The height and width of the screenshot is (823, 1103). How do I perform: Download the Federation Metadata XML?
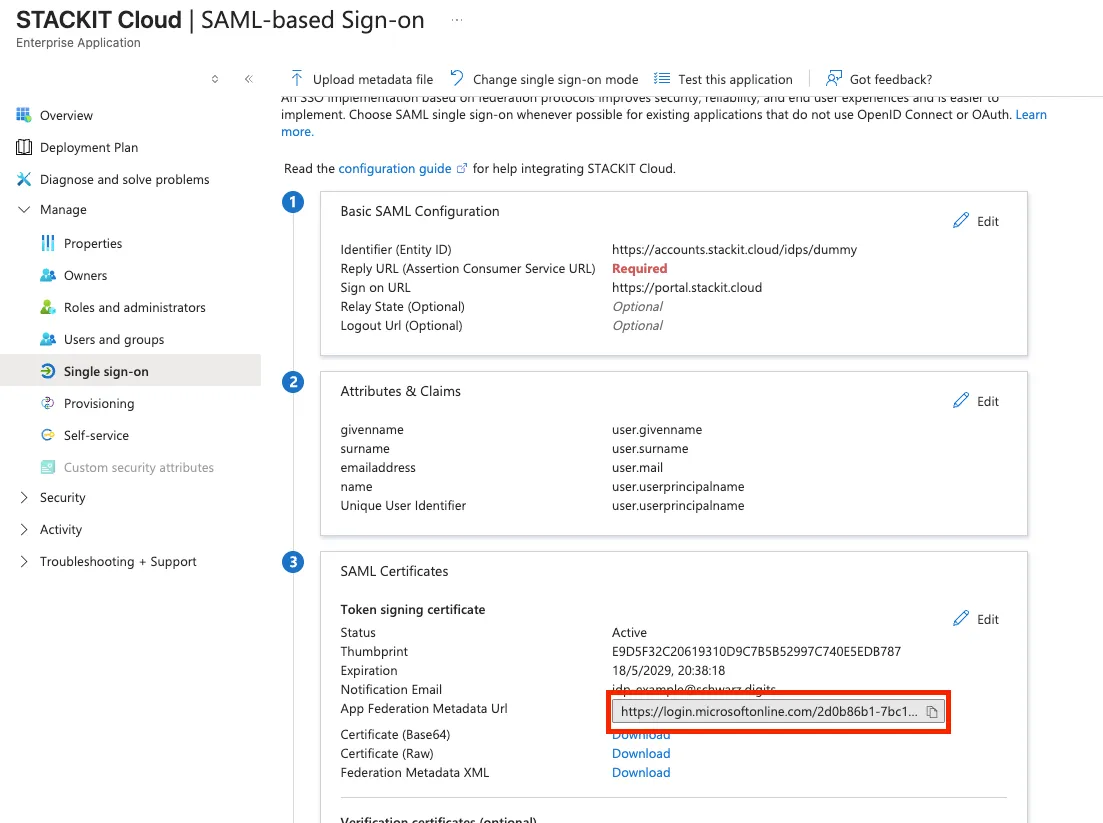point(641,772)
